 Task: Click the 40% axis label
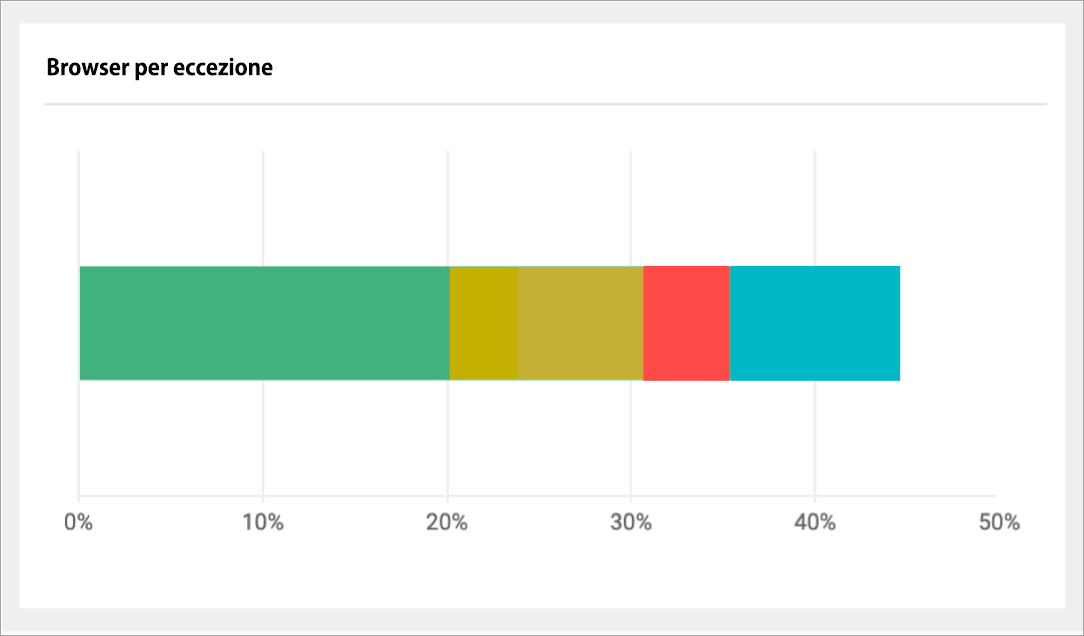[x=815, y=523]
